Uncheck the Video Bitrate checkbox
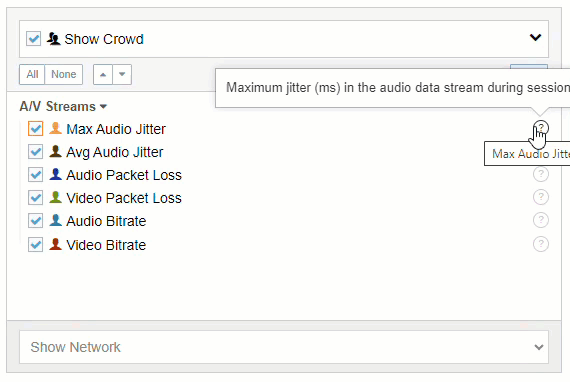This screenshot has height=382, width=570. (35, 245)
